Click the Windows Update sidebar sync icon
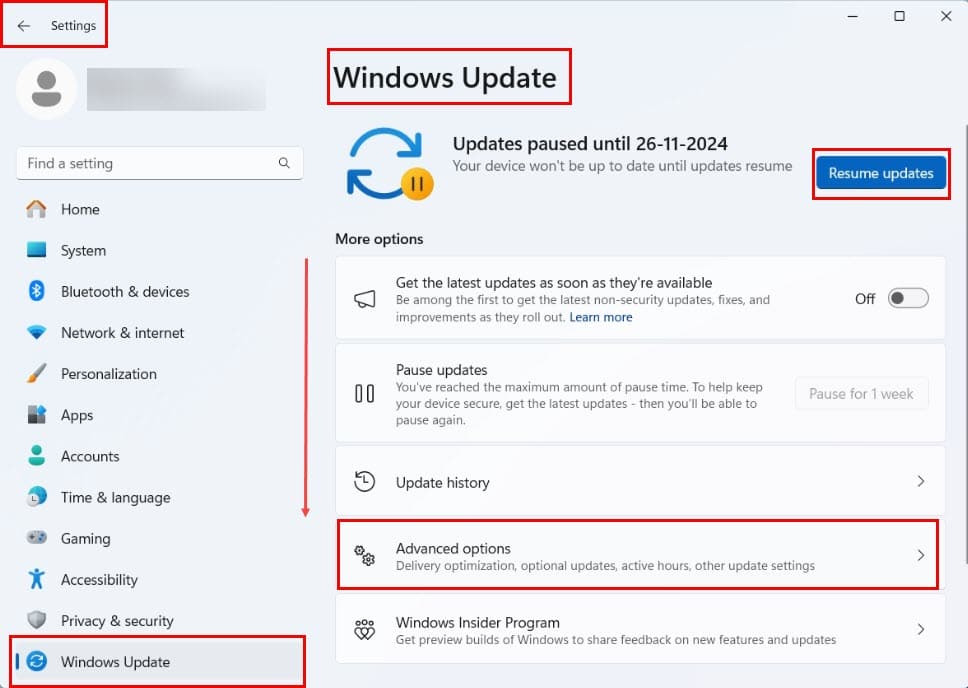Image resolution: width=968 pixels, height=688 pixels. pyautogui.click(x=36, y=661)
